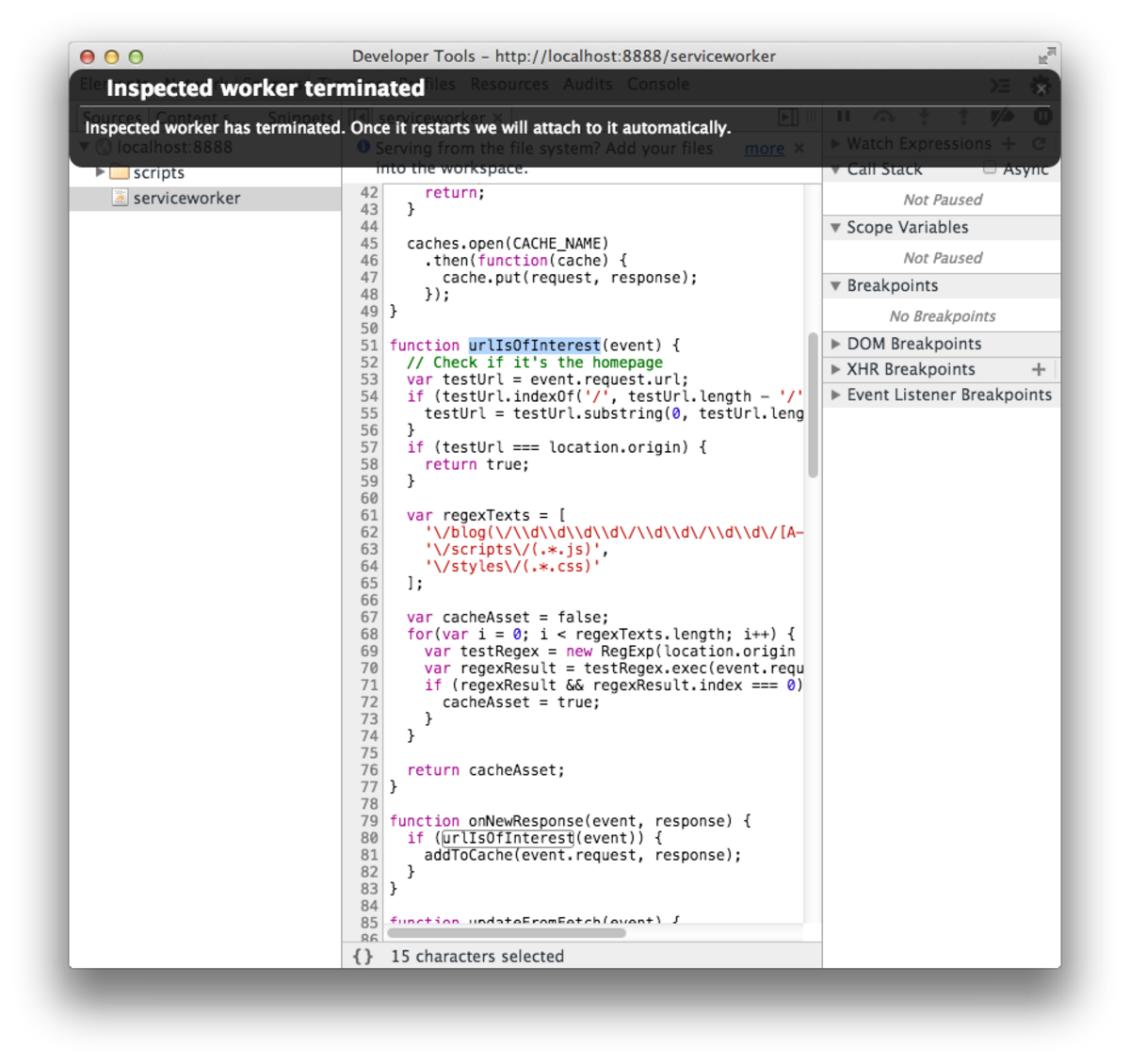Viewport: 1130px width, 1064px height.
Task: Click '15 characters selected' status text
Action: (477, 957)
